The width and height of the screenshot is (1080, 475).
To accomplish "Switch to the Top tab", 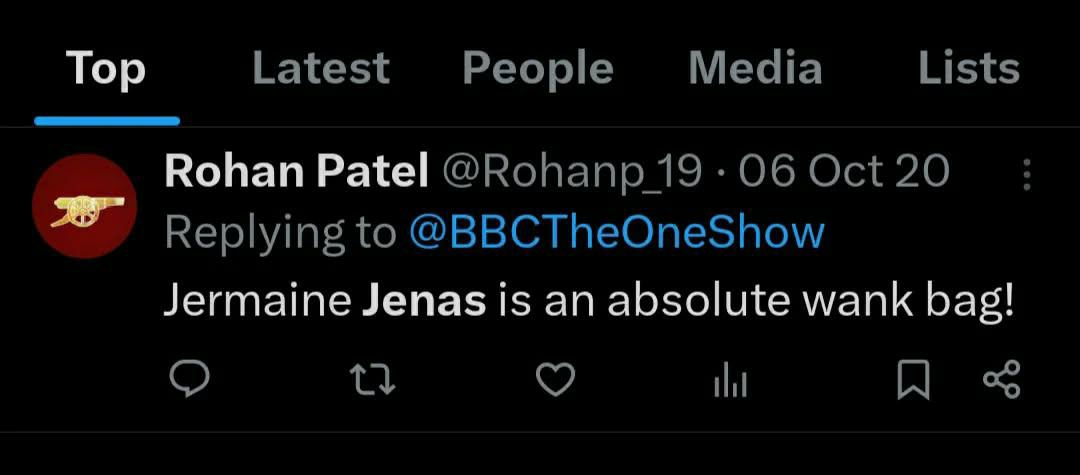I will point(106,69).
